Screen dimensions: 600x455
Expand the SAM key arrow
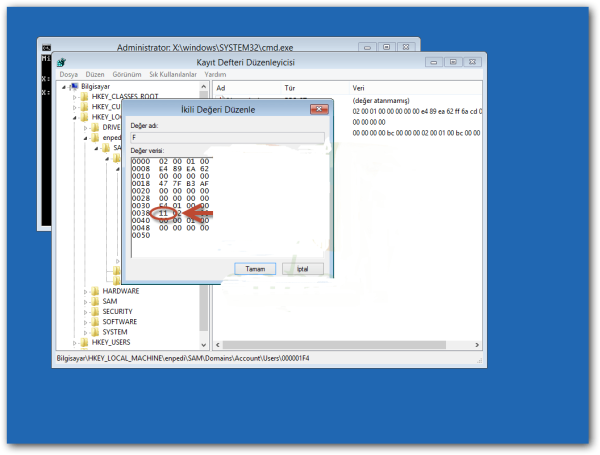(x=85, y=302)
